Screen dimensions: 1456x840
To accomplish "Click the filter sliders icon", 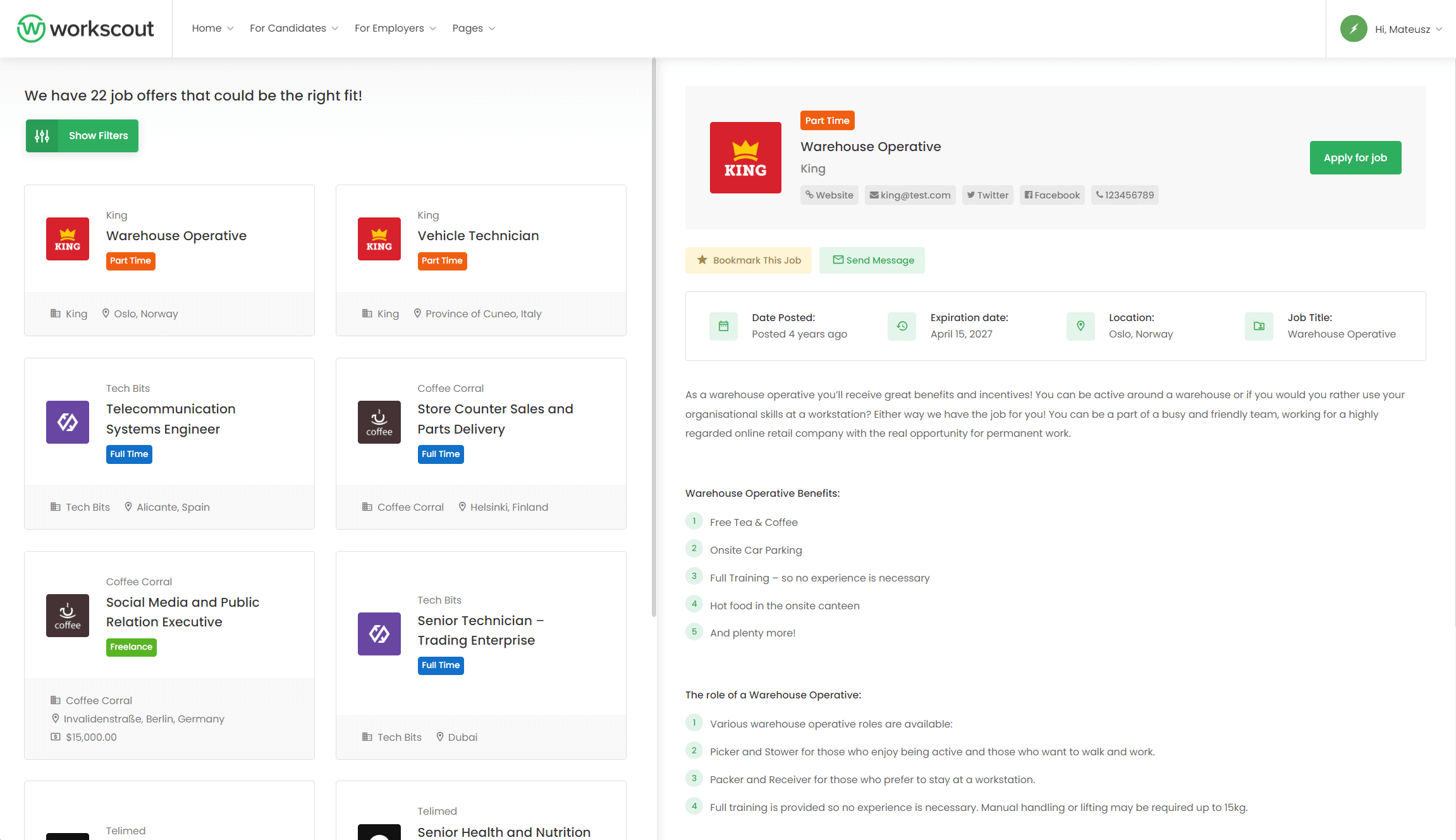I will point(42,136).
